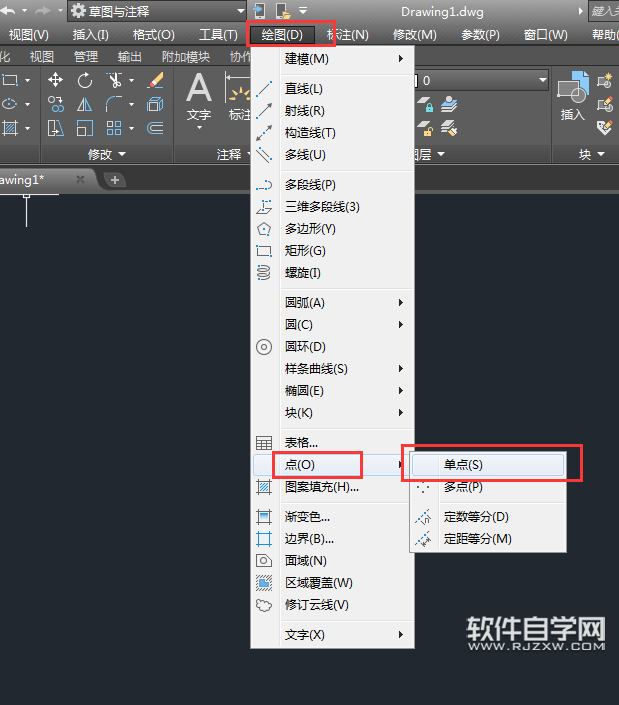Switch to the 输出 ribbon tab

pyautogui.click(x=129, y=57)
